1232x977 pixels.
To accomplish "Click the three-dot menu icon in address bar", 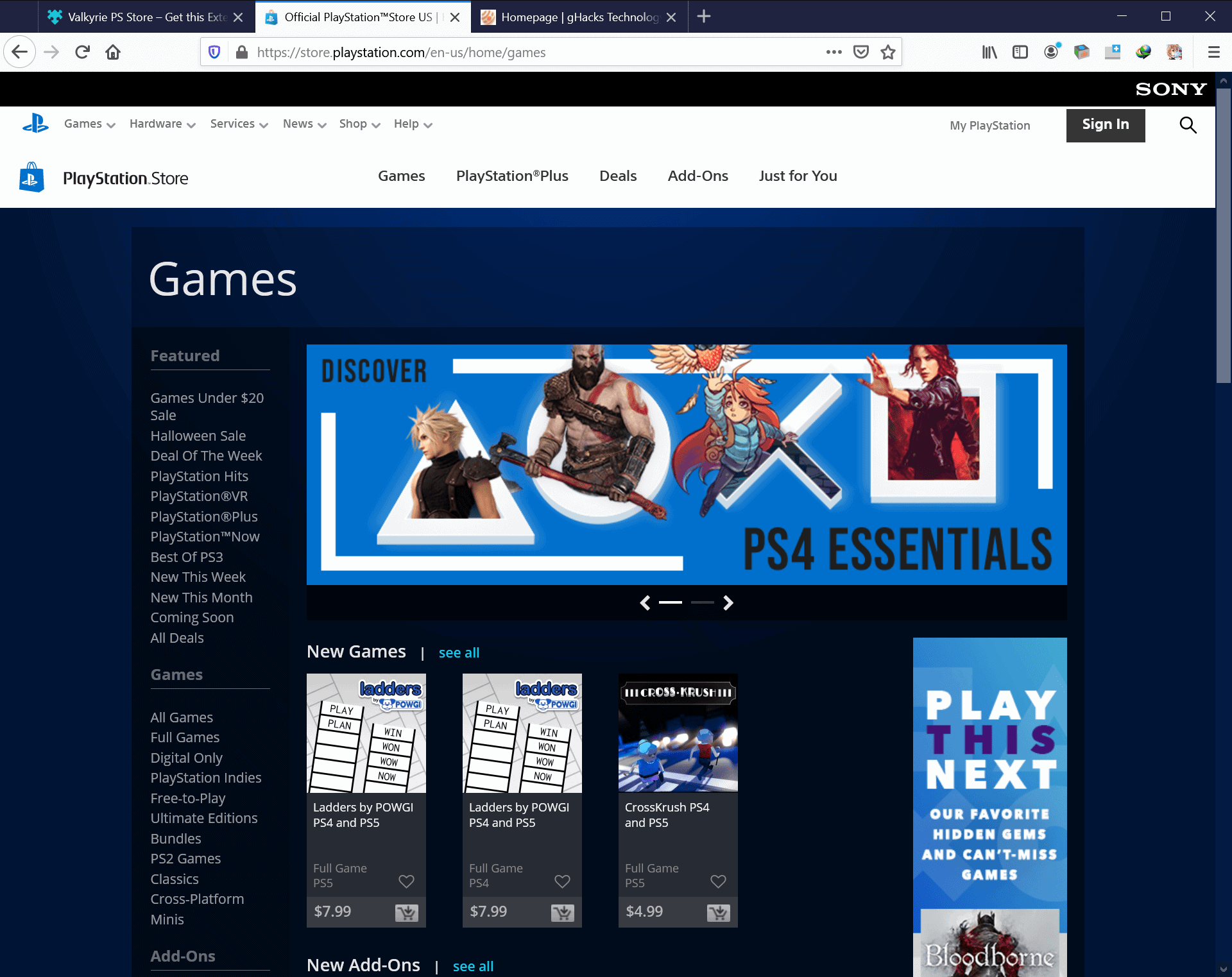I will [x=834, y=52].
